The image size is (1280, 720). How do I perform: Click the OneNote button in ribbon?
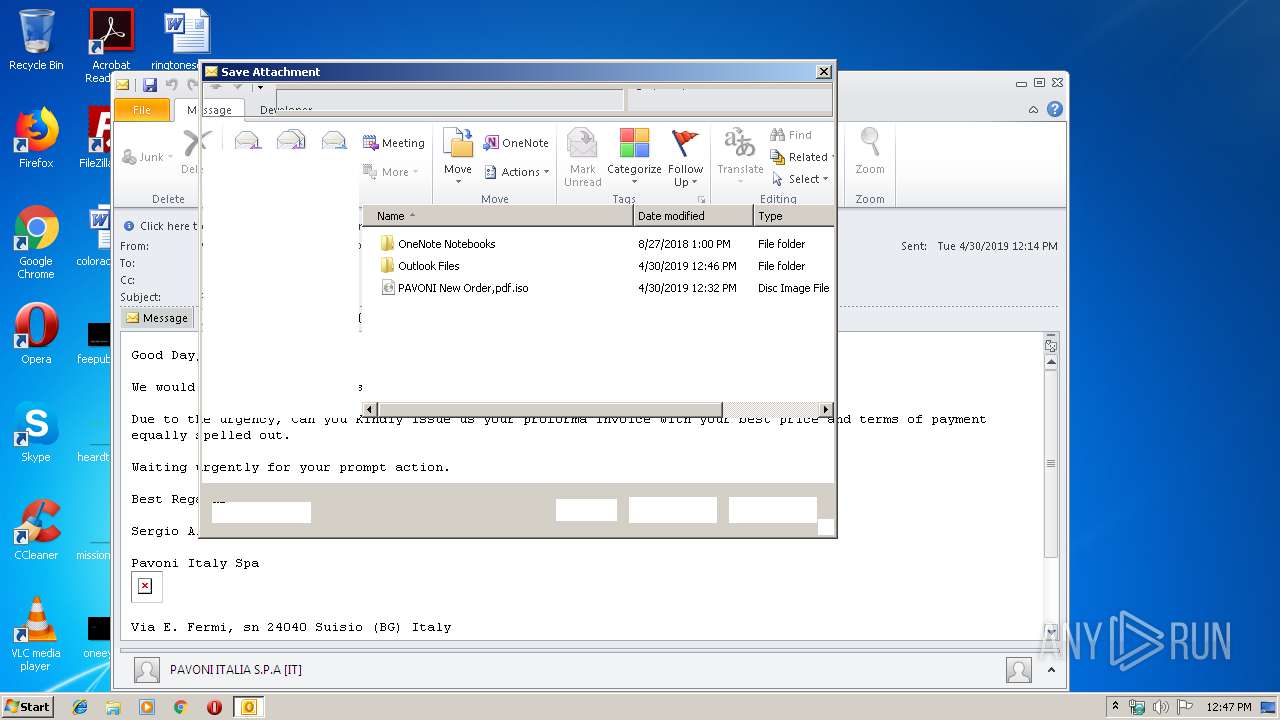(516, 143)
